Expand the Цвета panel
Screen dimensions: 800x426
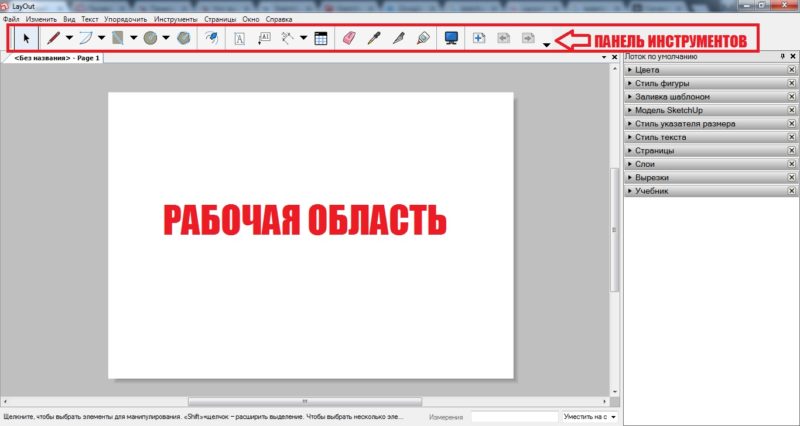[x=646, y=71]
